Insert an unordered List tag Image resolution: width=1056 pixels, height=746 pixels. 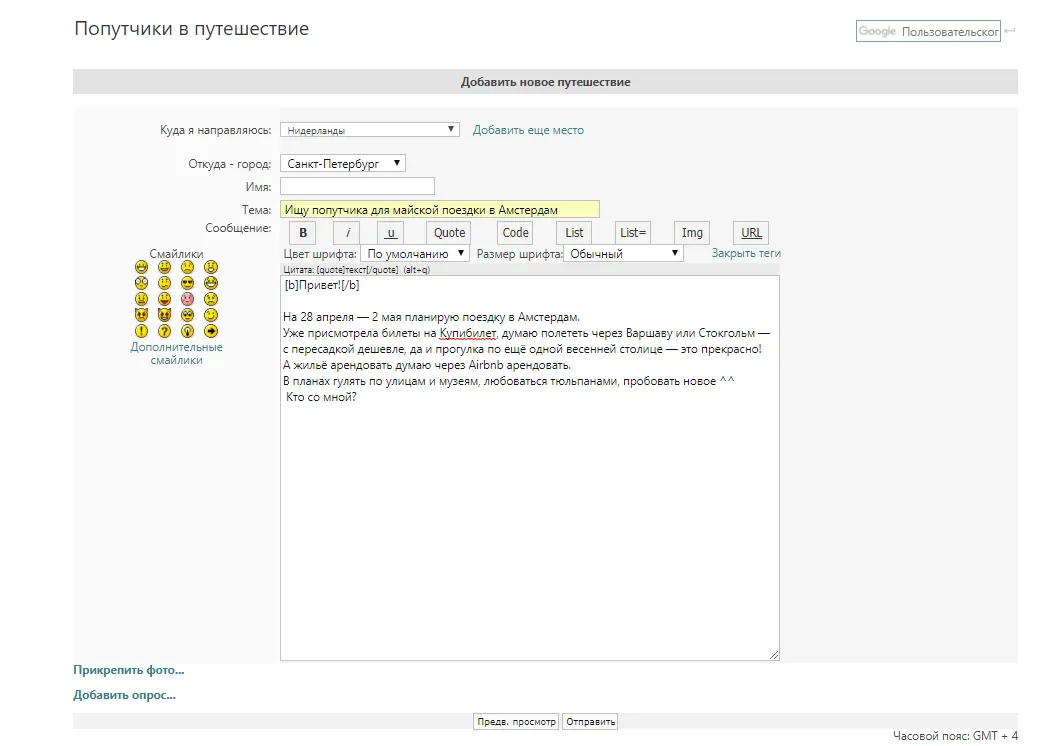tap(574, 233)
